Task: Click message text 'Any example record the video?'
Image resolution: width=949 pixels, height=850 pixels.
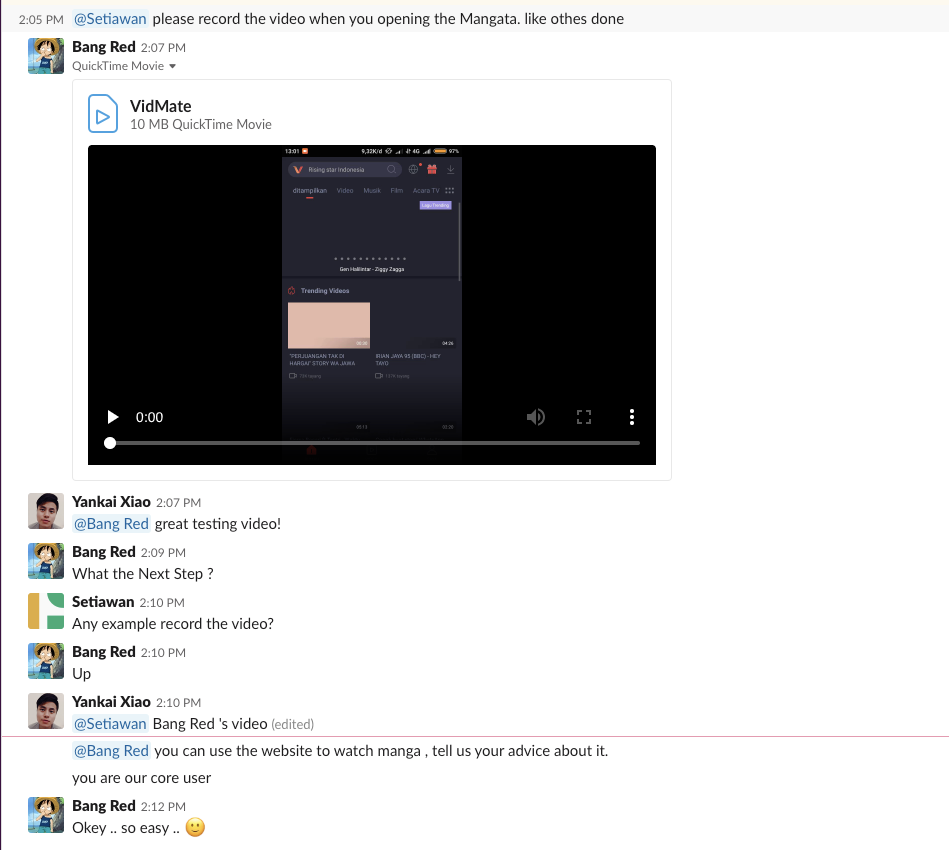Action: pos(173,624)
